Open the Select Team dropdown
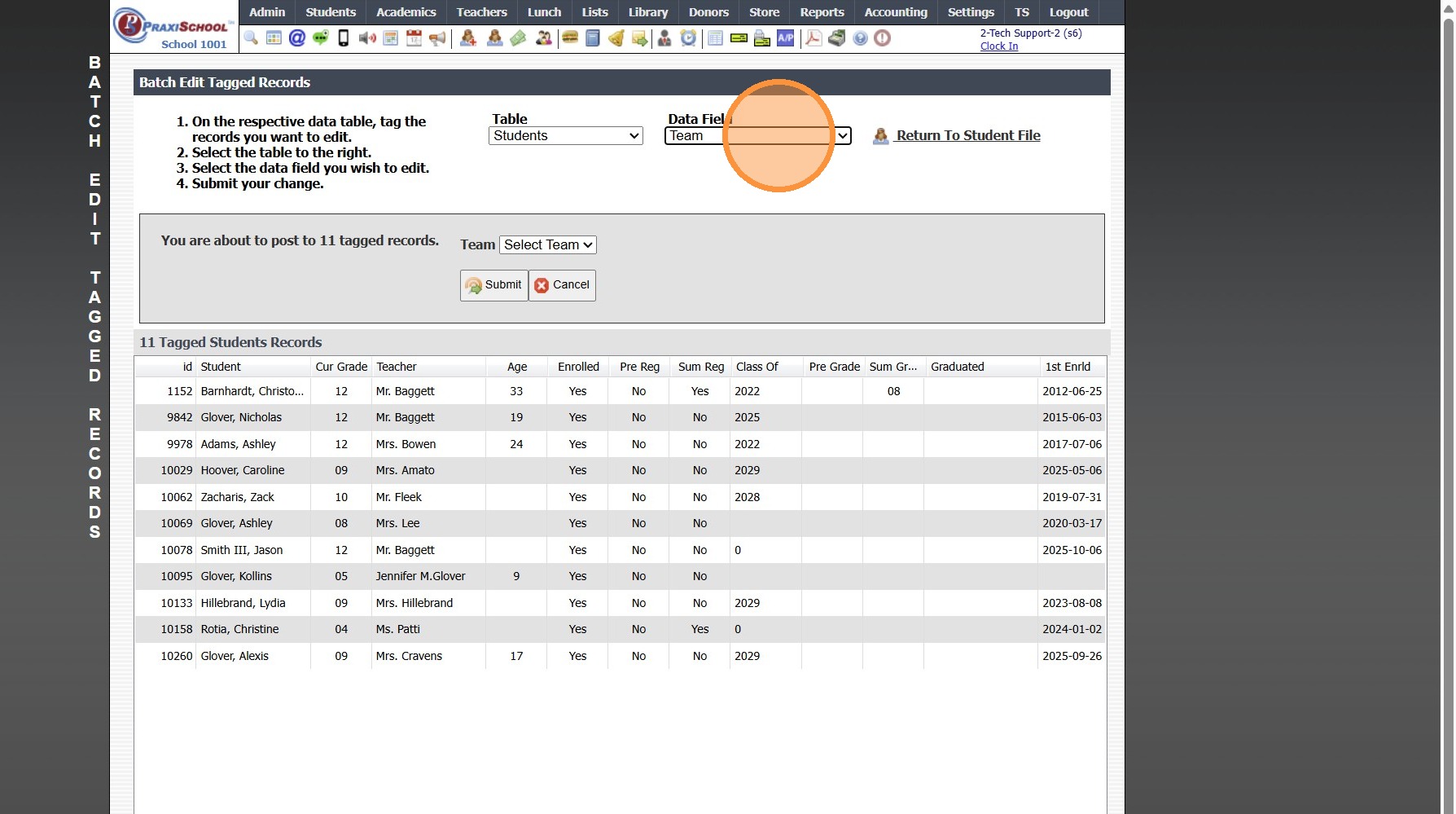This screenshot has height=814, width=1456. (548, 244)
